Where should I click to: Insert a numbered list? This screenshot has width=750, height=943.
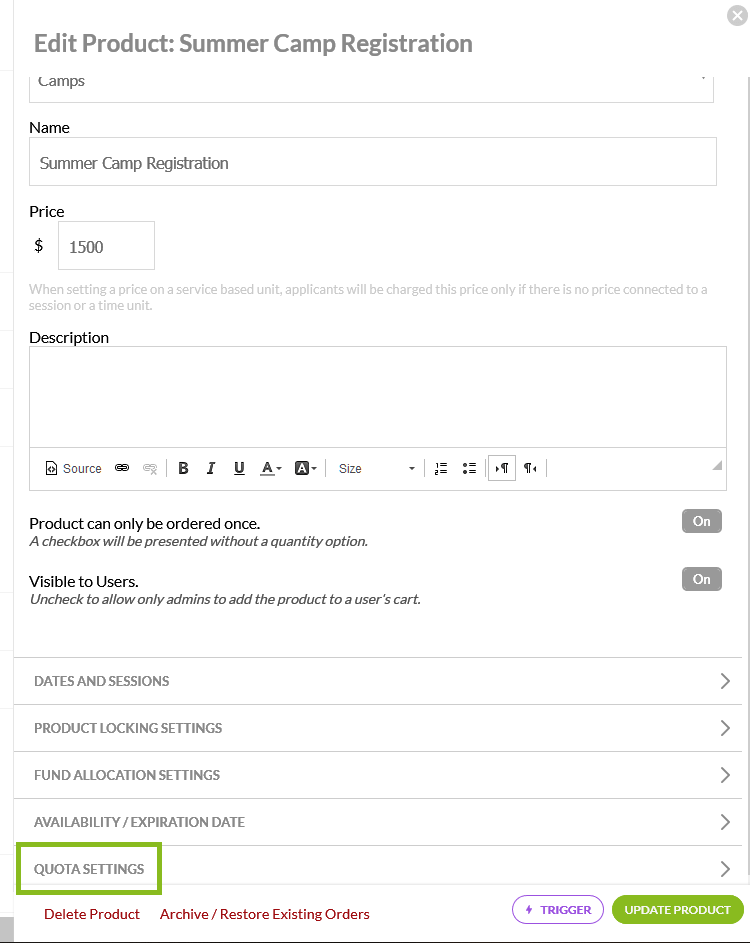441,468
